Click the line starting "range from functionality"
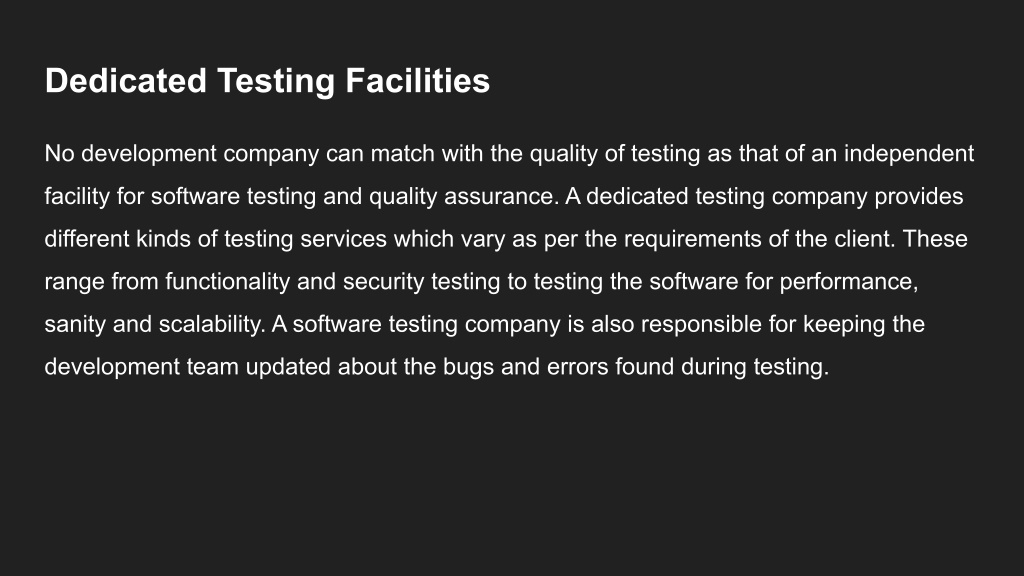 pos(481,282)
